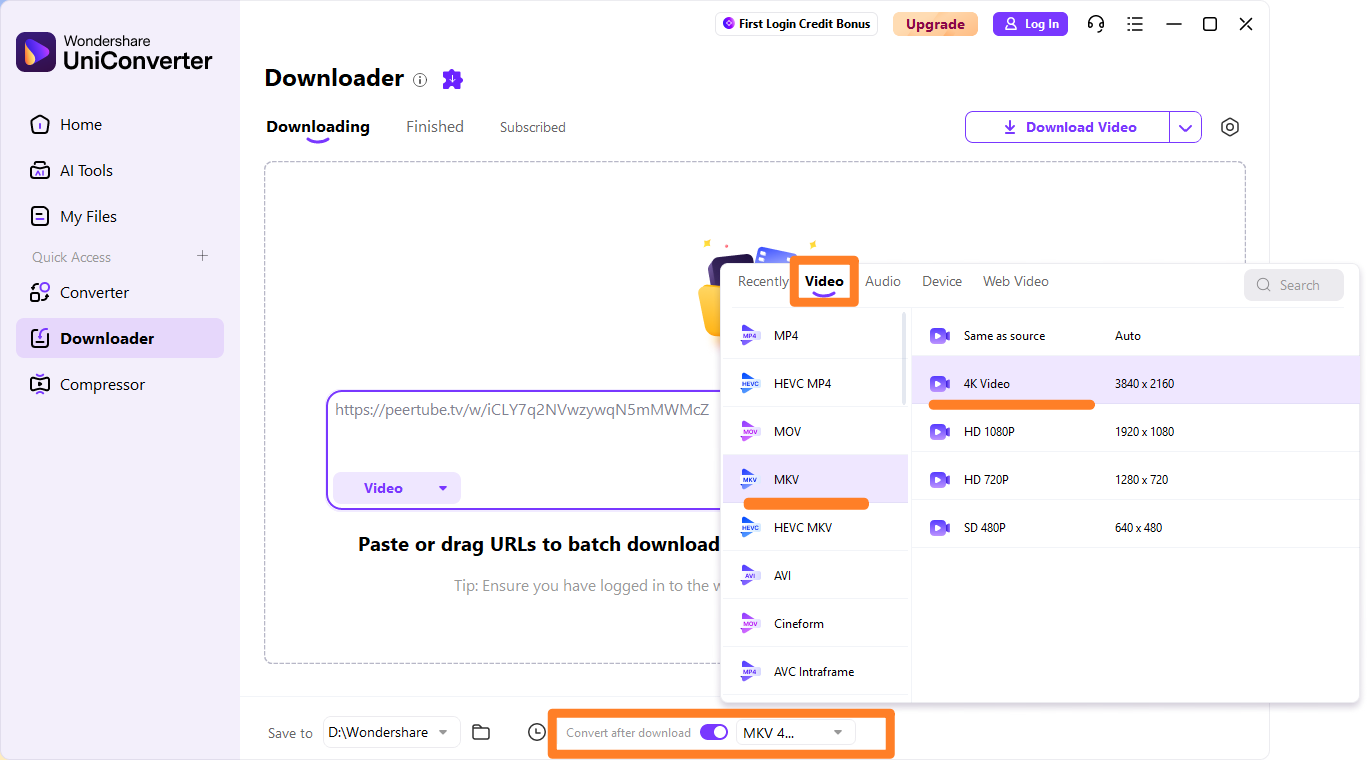Viewport: 1367px width, 760px height.
Task: Open the main menu list icon
Action: pos(1135,24)
